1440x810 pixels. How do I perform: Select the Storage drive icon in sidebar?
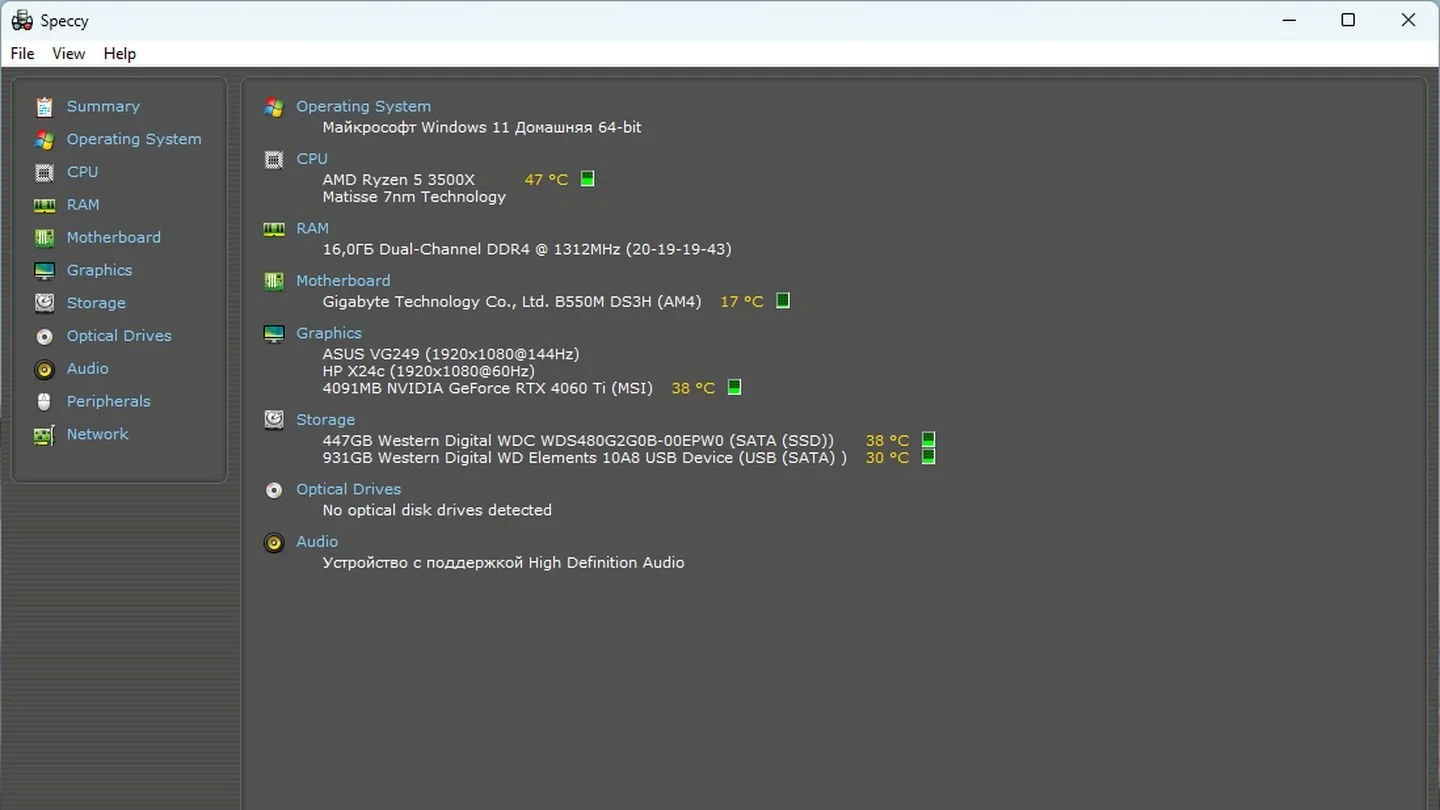(x=44, y=303)
